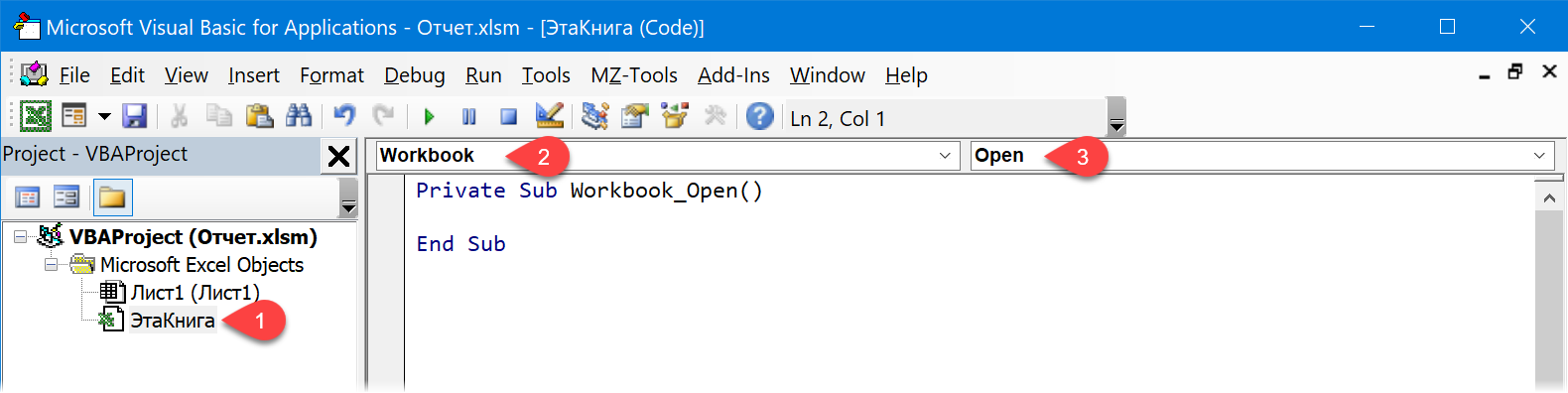Screen dimensions: 1568x393
Task: Close the inner ЭтаКнига code window
Action: click(1549, 71)
